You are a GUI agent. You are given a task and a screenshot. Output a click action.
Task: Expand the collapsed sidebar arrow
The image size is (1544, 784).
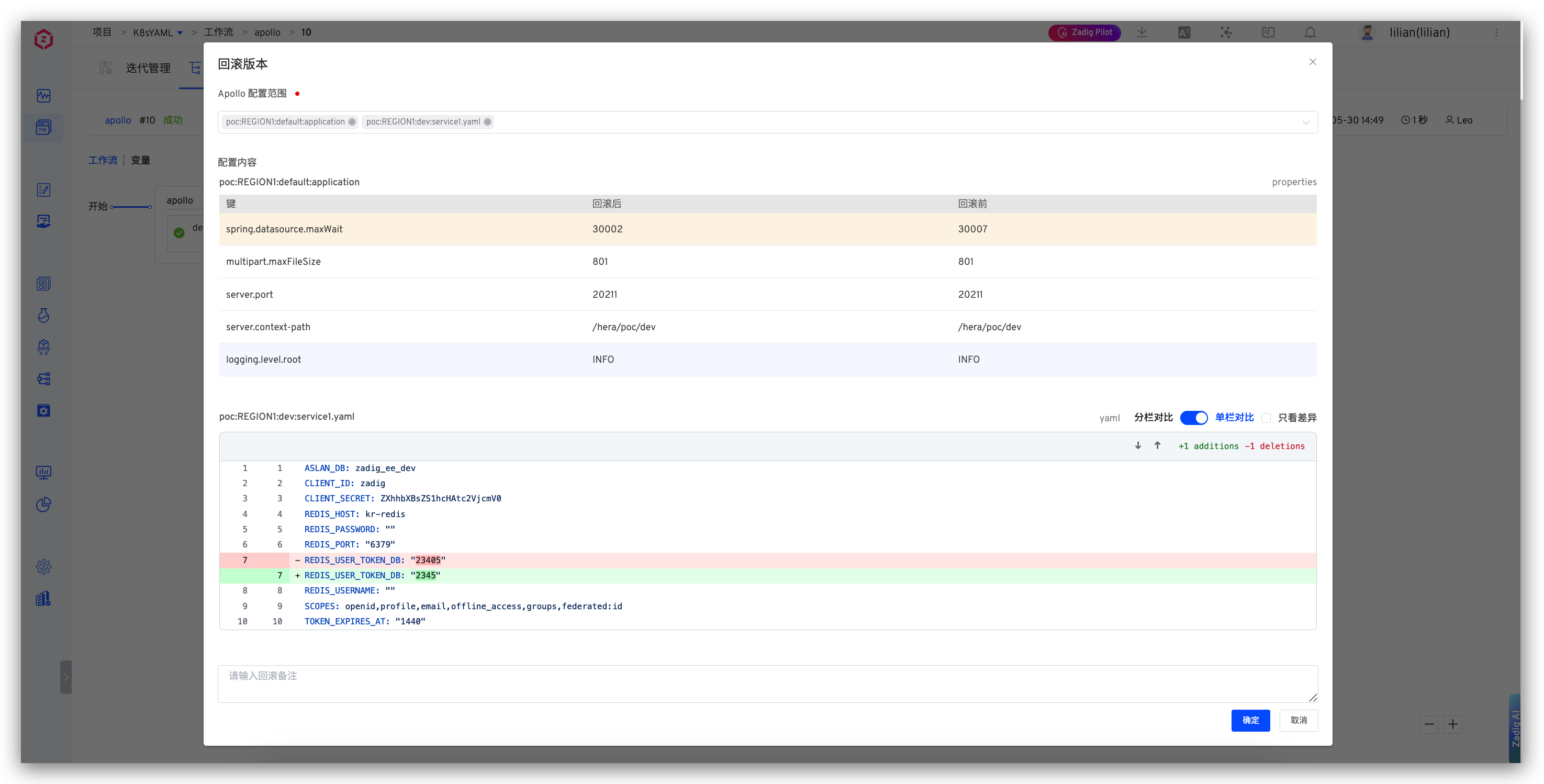point(66,677)
